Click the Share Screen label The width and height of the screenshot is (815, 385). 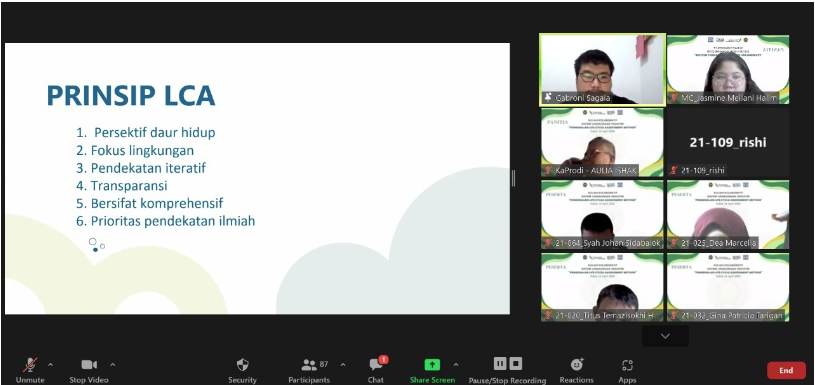[x=432, y=380]
